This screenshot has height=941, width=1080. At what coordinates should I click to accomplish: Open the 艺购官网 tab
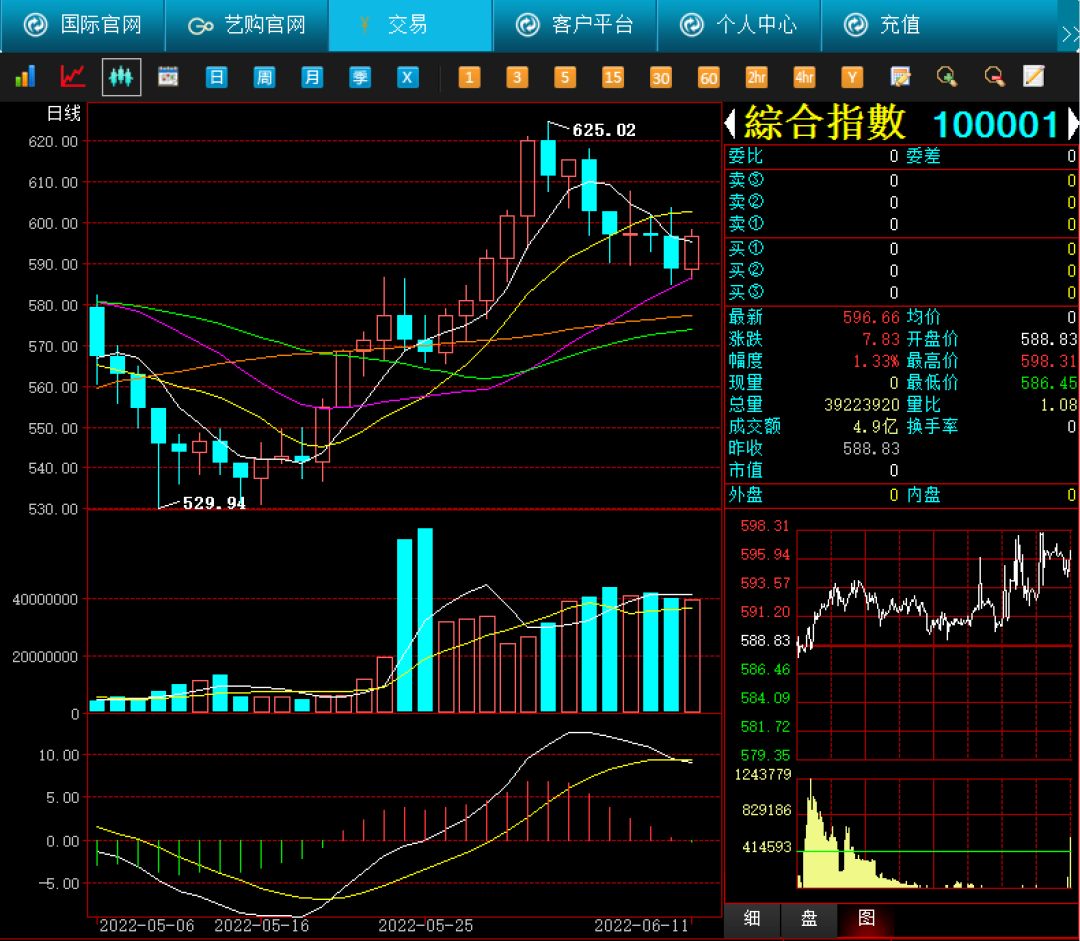[x=247, y=25]
